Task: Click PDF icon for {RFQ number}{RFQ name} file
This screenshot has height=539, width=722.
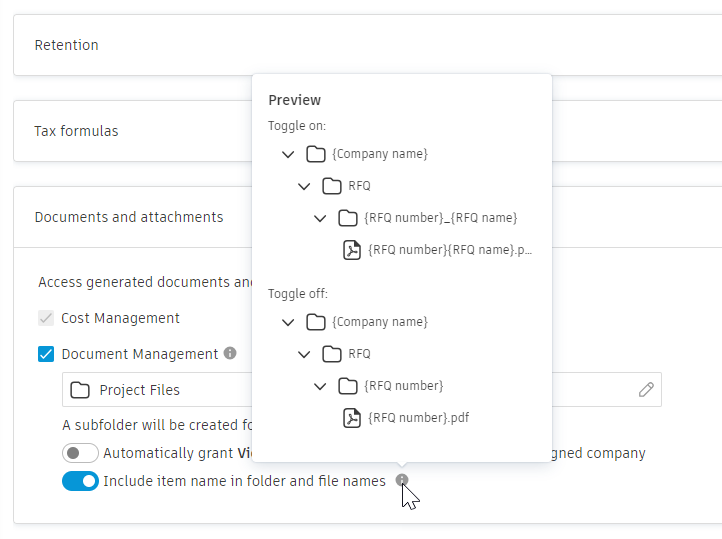Action: [351, 250]
